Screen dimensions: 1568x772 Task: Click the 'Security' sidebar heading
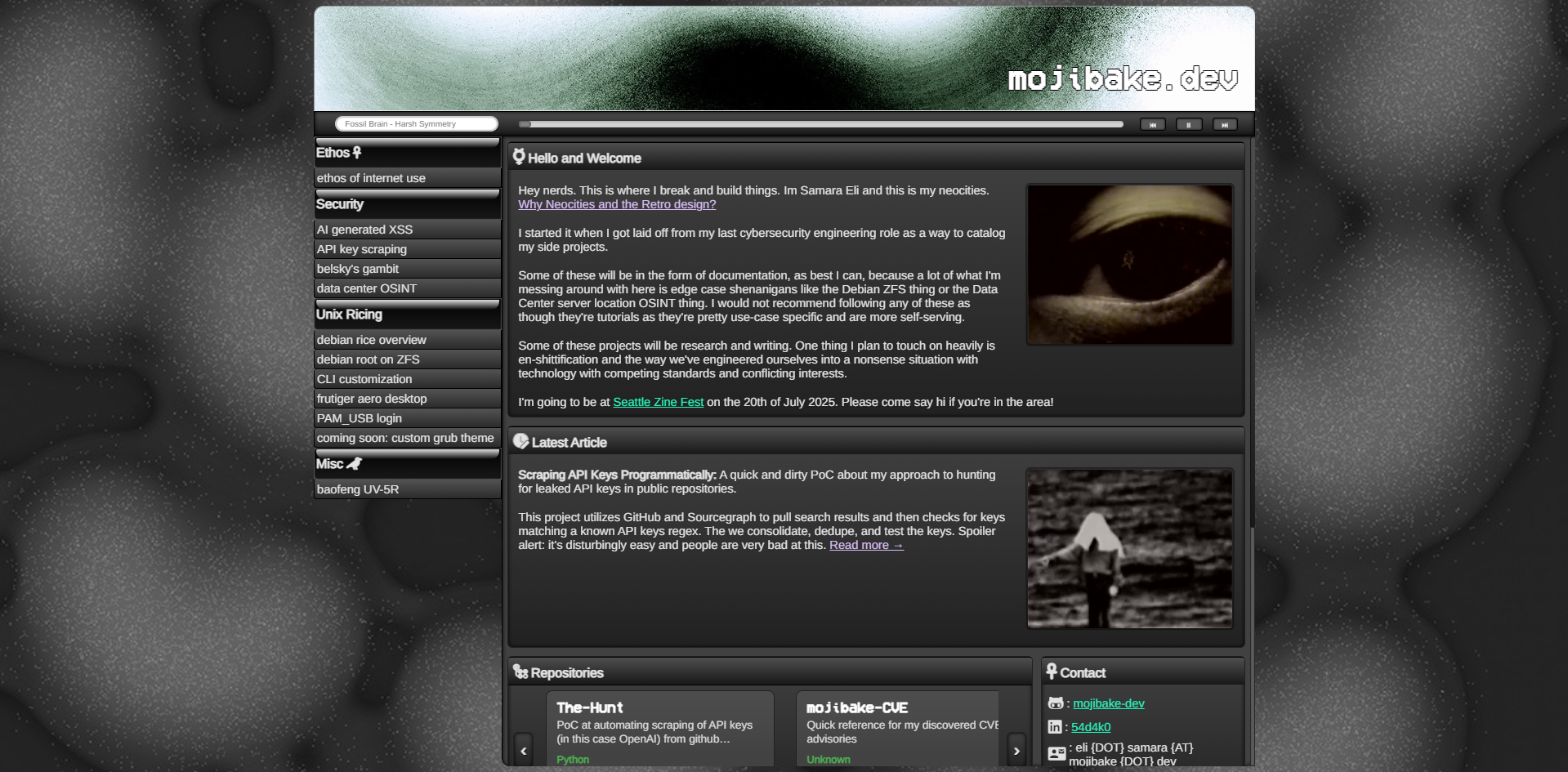(340, 204)
